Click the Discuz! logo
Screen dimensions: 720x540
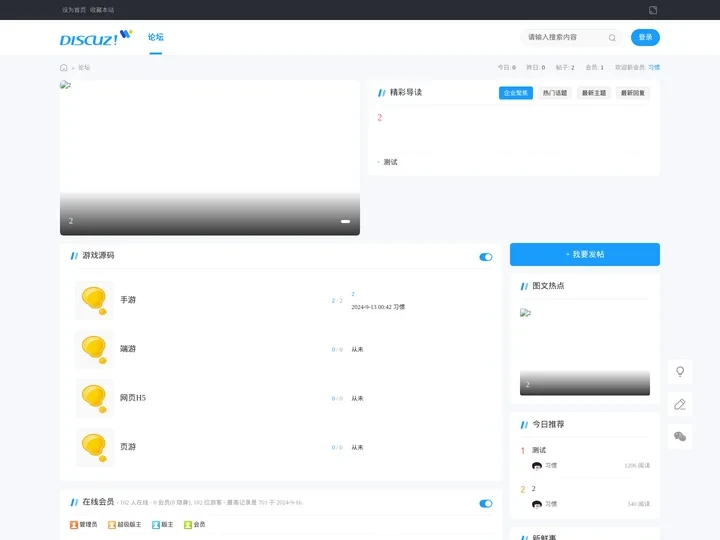pyautogui.click(x=96, y=38)
